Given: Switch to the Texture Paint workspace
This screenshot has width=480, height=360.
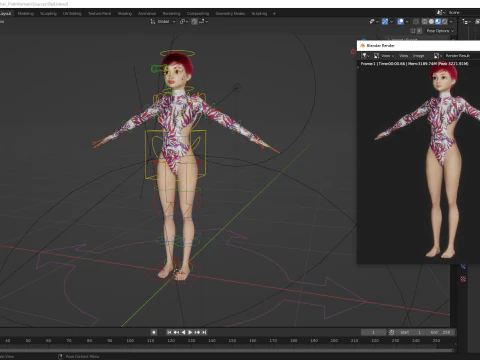Looking at the screenshot, I should (x=99, y=14).
